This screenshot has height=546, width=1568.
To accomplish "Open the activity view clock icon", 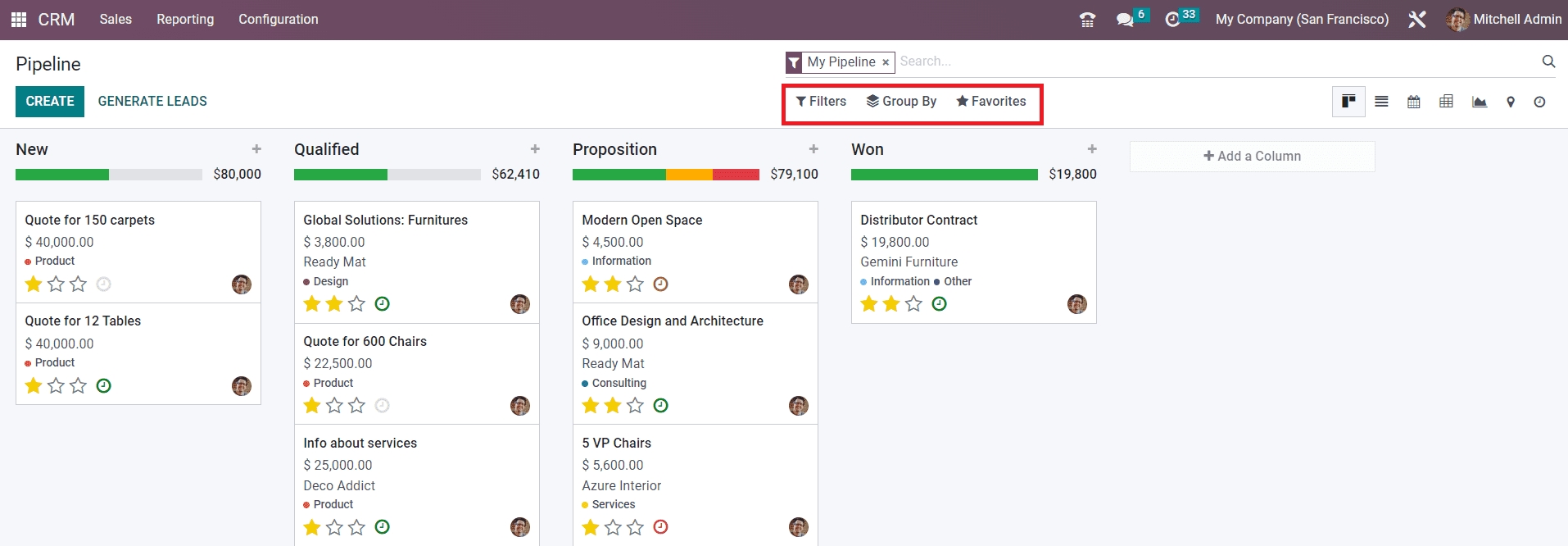I will point(1540,102).
